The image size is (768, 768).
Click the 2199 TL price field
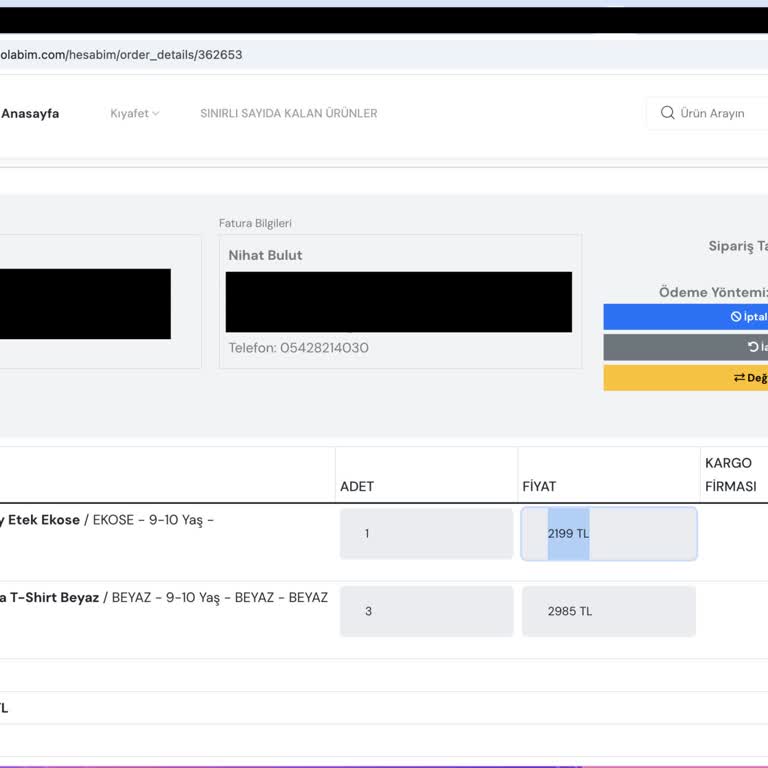click(608, 534)
